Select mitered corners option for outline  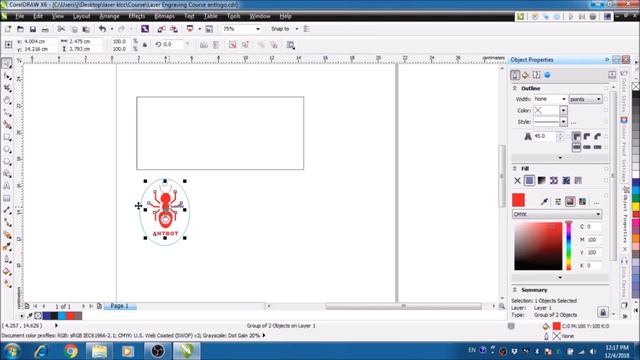point(576,137)
